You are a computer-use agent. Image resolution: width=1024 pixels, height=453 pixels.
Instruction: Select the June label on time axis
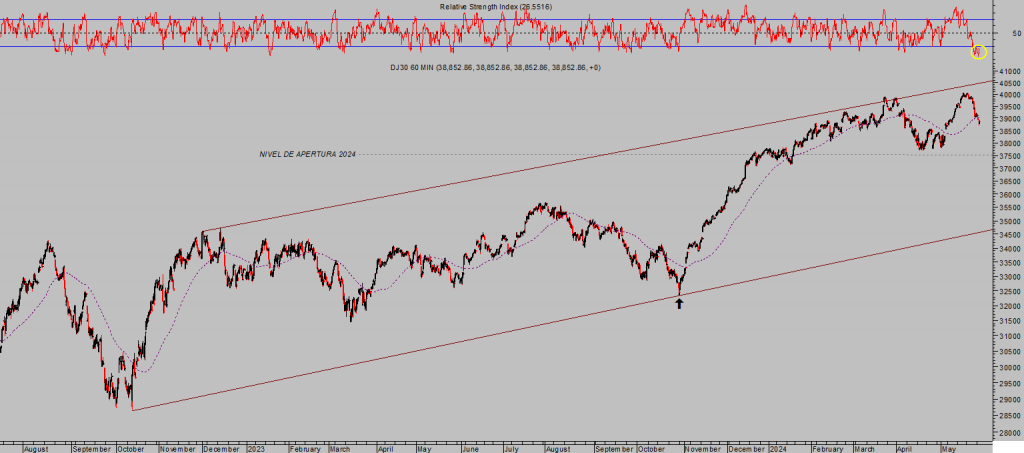pos(471,449)
